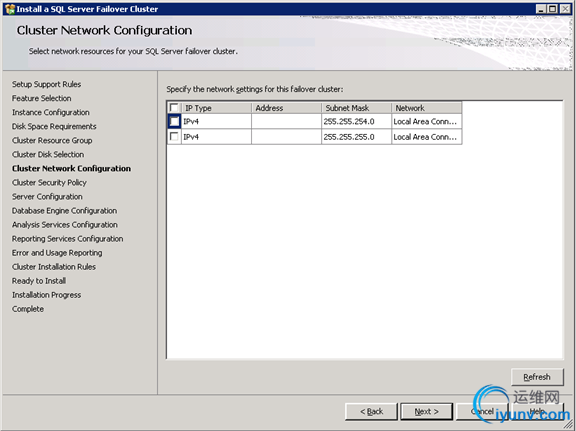
Task: Click the Address cell of the second IPv4 row
Action: pos(286,137)
